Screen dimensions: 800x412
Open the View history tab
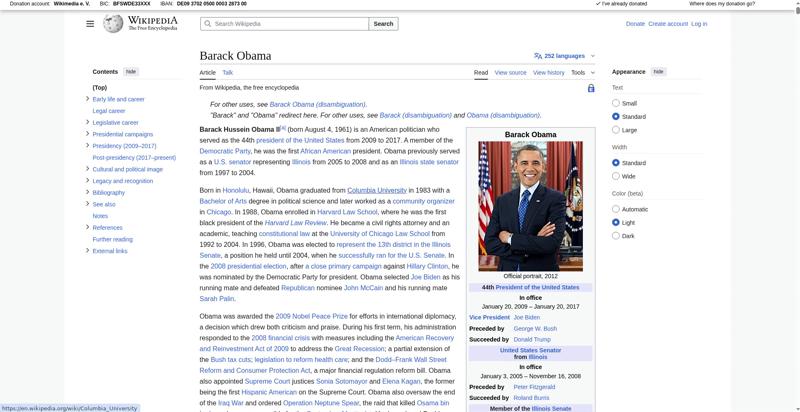click(x=548, y=73)
